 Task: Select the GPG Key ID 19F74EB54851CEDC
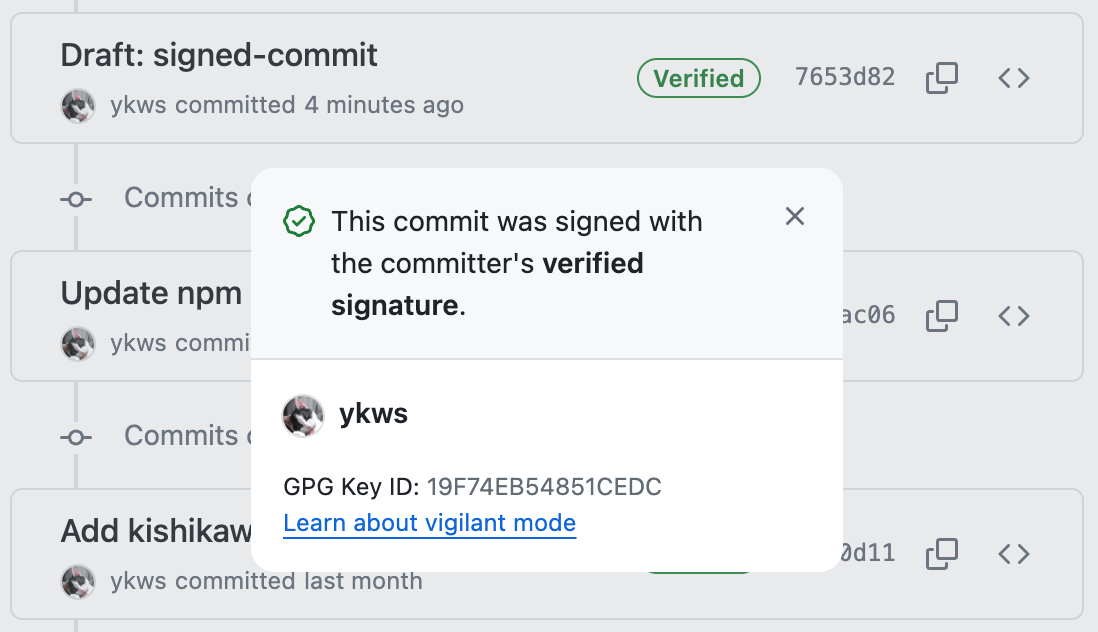point(544,486)
